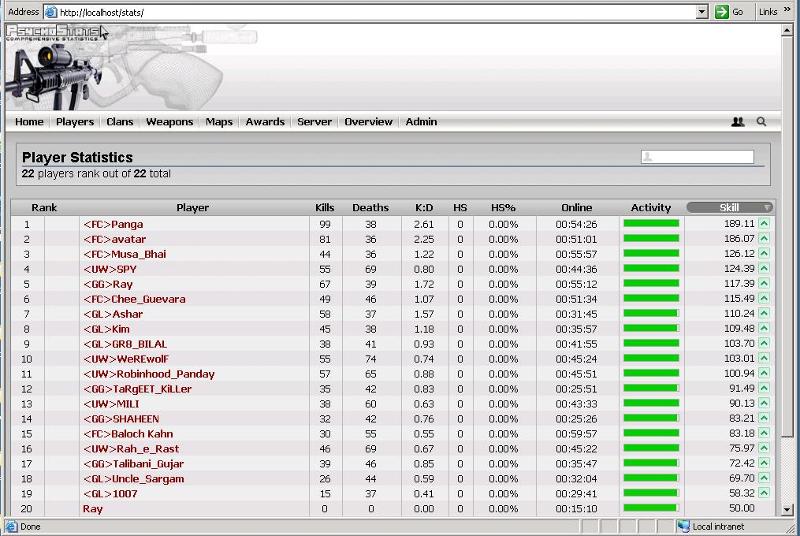Expand the Links toolbar chevron
This screenshot has height=536, width=800.
pyautogui.click(x=787, y=9)
